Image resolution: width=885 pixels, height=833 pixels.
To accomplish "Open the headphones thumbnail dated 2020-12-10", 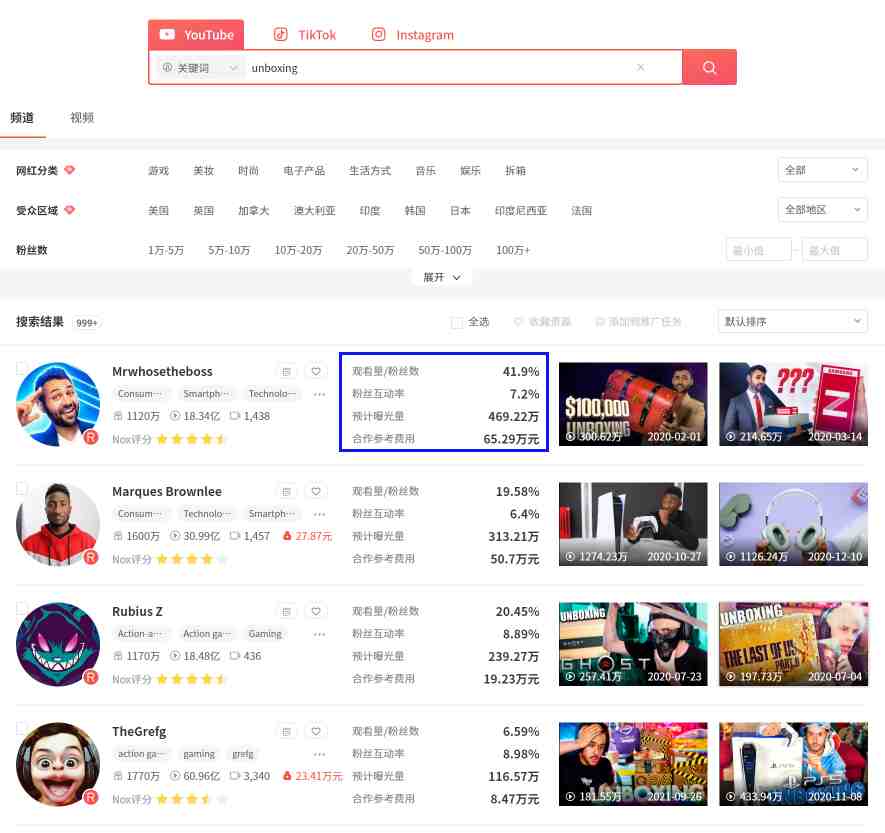I will click(793, 524).
